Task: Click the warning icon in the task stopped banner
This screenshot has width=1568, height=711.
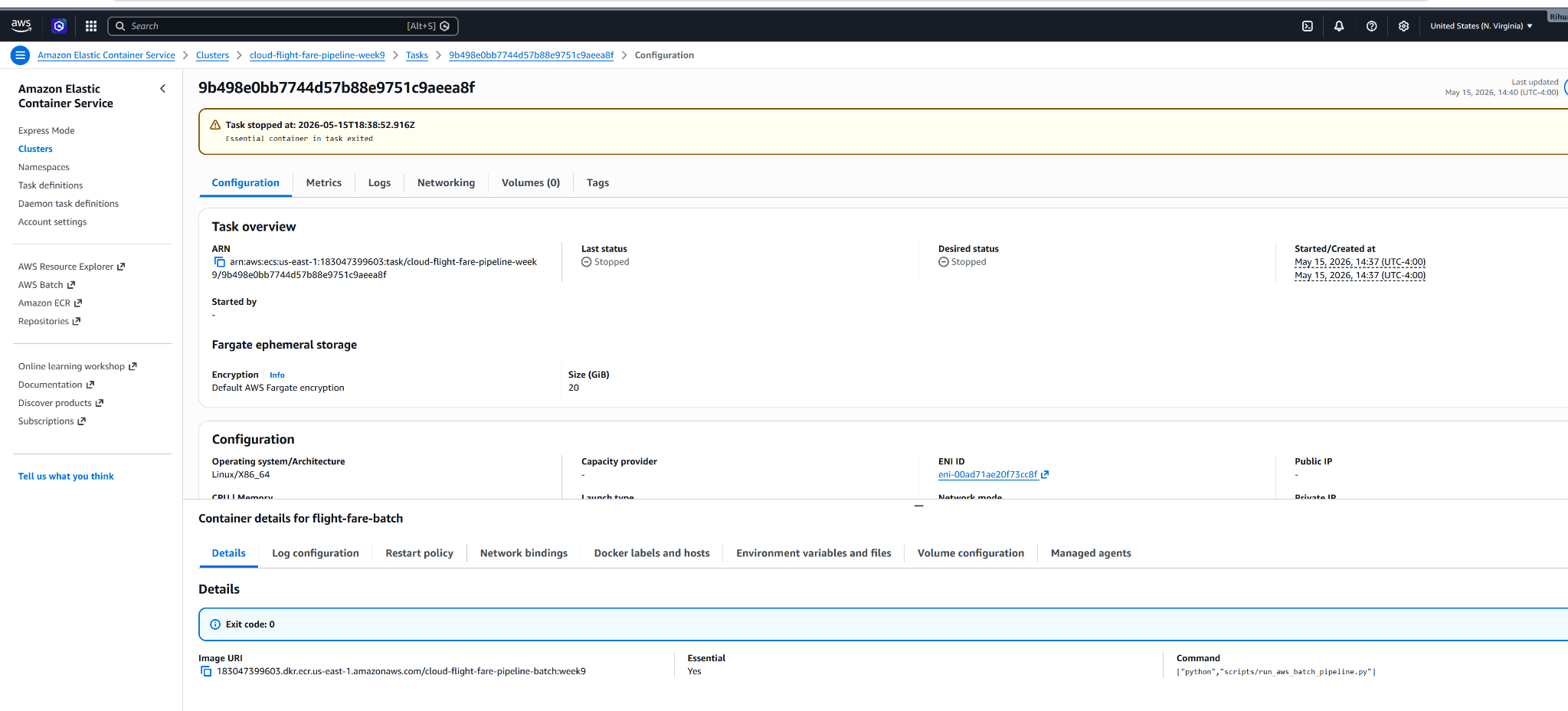Action: point(215,125)
